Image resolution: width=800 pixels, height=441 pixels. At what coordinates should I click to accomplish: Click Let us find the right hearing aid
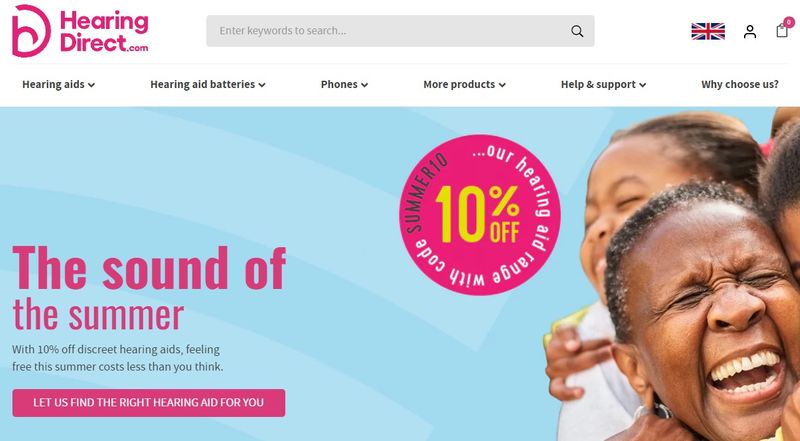[149, 403]
